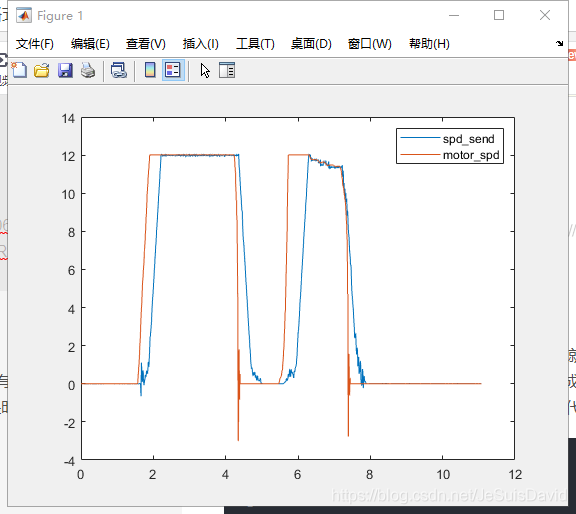Open the 文件(F) menu

(35, 44)
